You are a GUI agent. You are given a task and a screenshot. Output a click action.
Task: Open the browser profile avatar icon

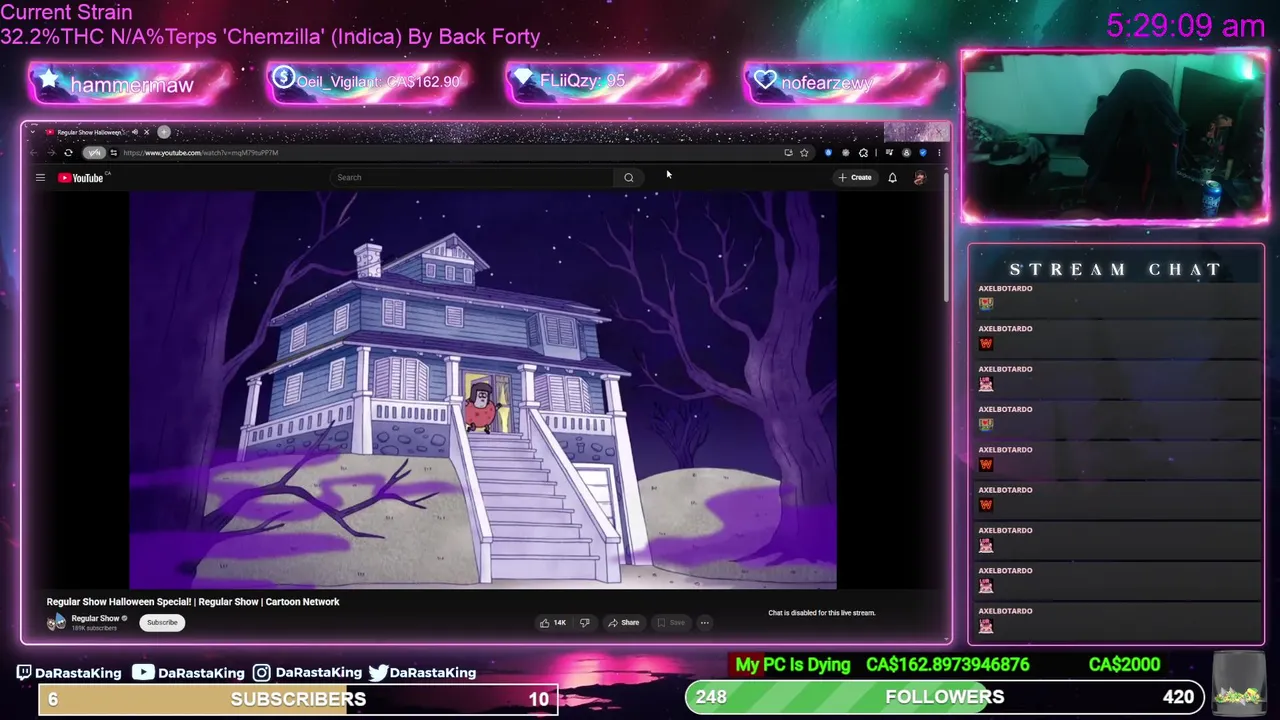tap(906, 153)
